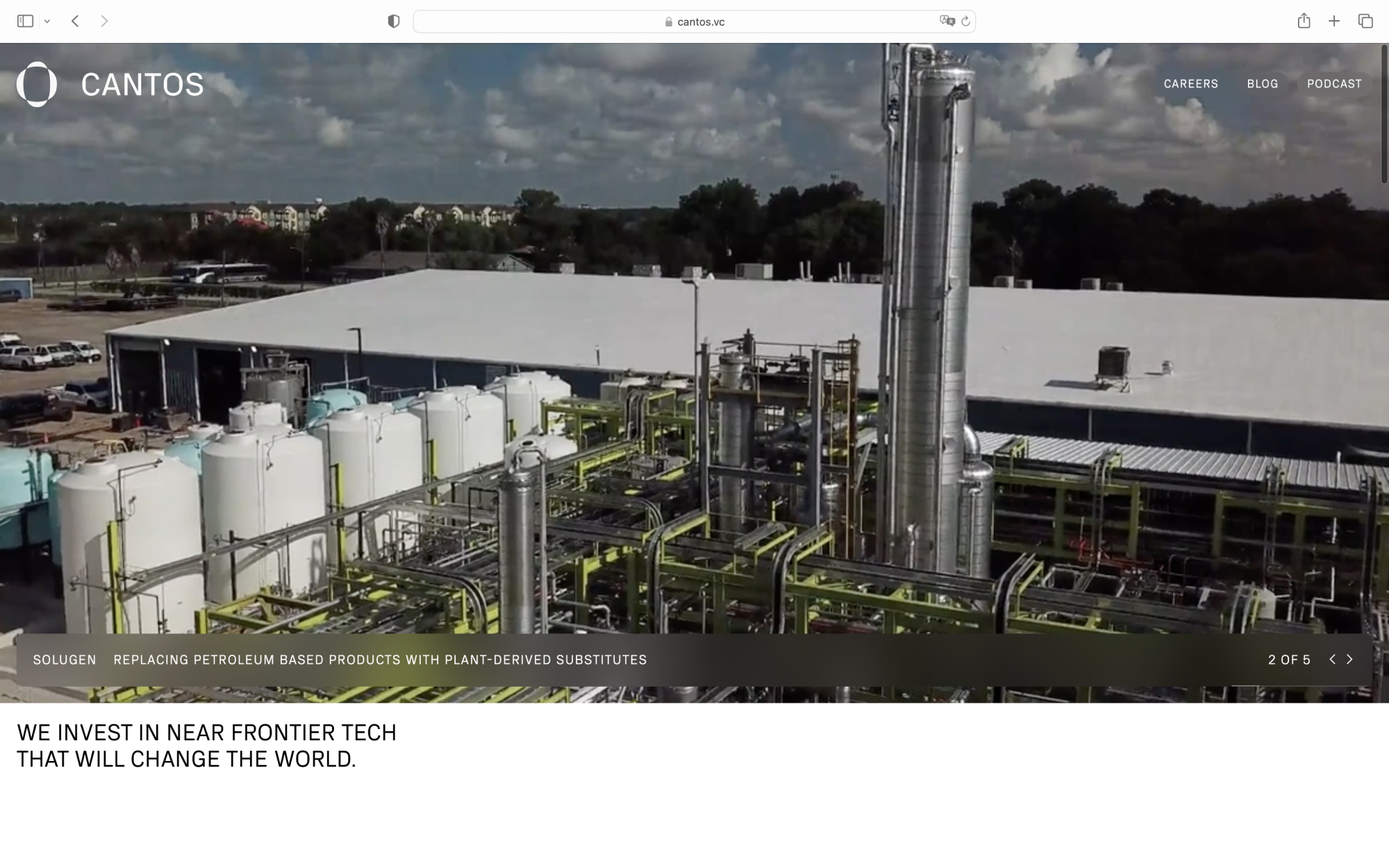Screen dimensions: 1389x868
Task: Click the address bar showing cantos.vc
Action: (694, 22)
